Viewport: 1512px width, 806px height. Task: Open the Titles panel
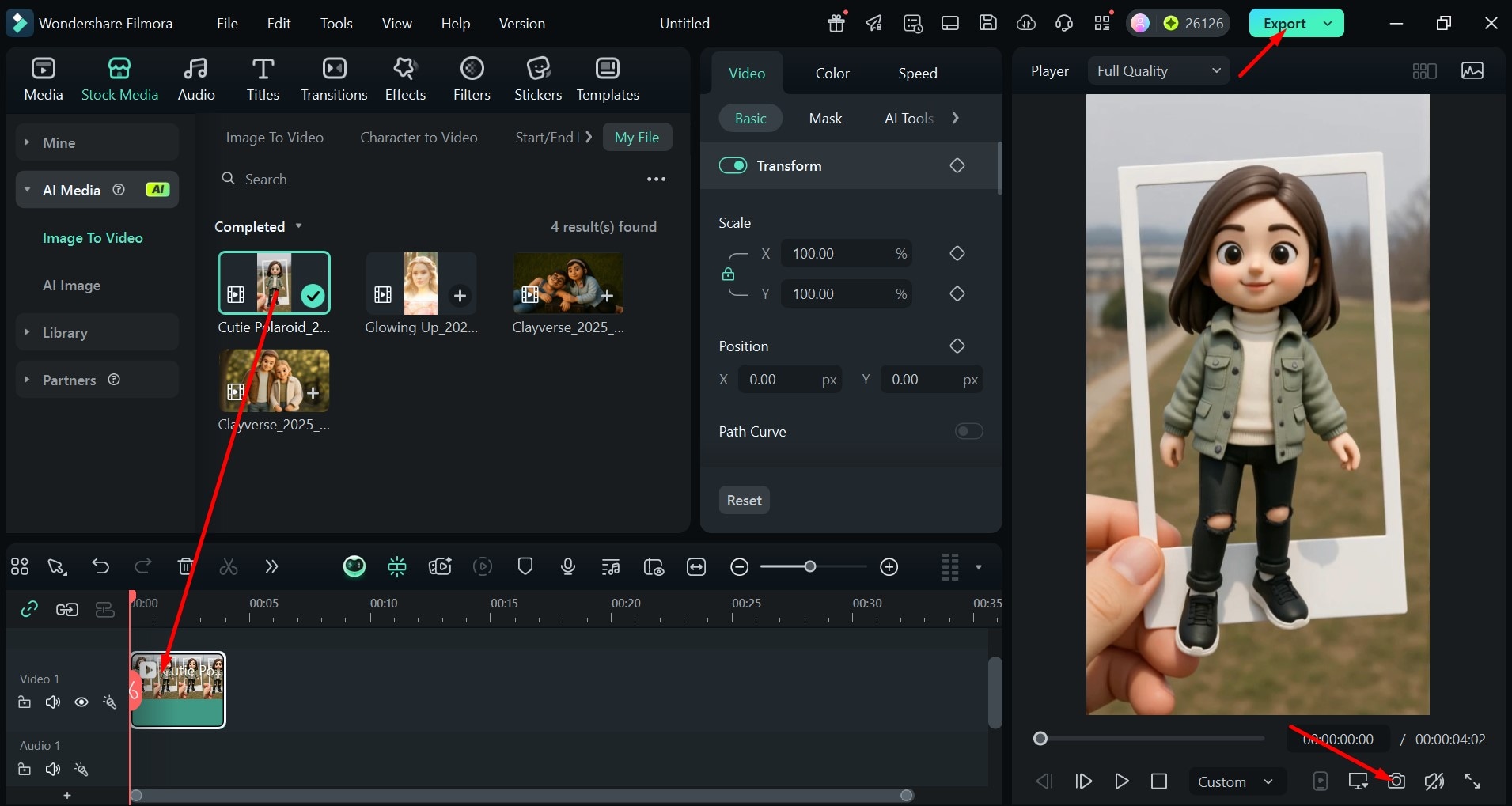263,79
